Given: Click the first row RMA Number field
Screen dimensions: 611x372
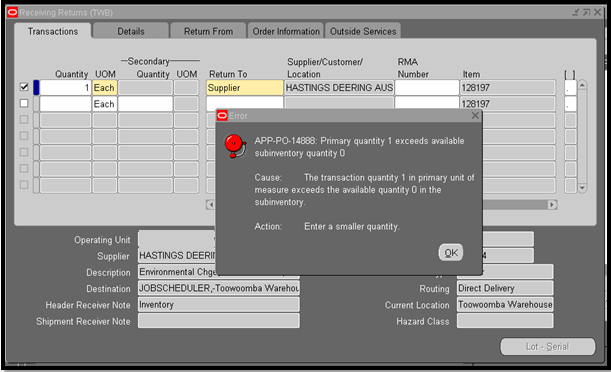Looking at the screenshot, I should tap(427, 88).
